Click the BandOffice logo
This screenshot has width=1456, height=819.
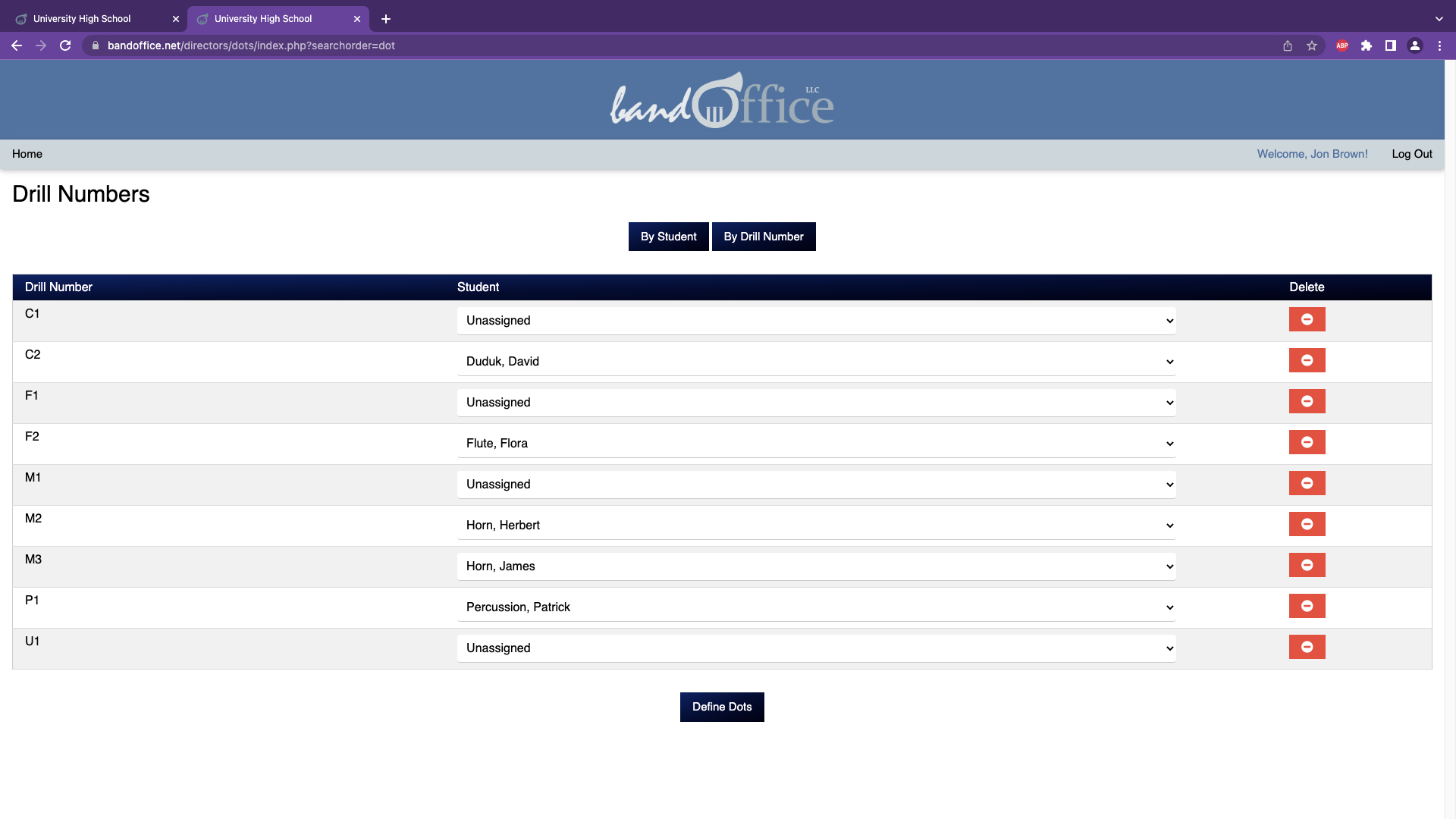(x=722, y=101)
